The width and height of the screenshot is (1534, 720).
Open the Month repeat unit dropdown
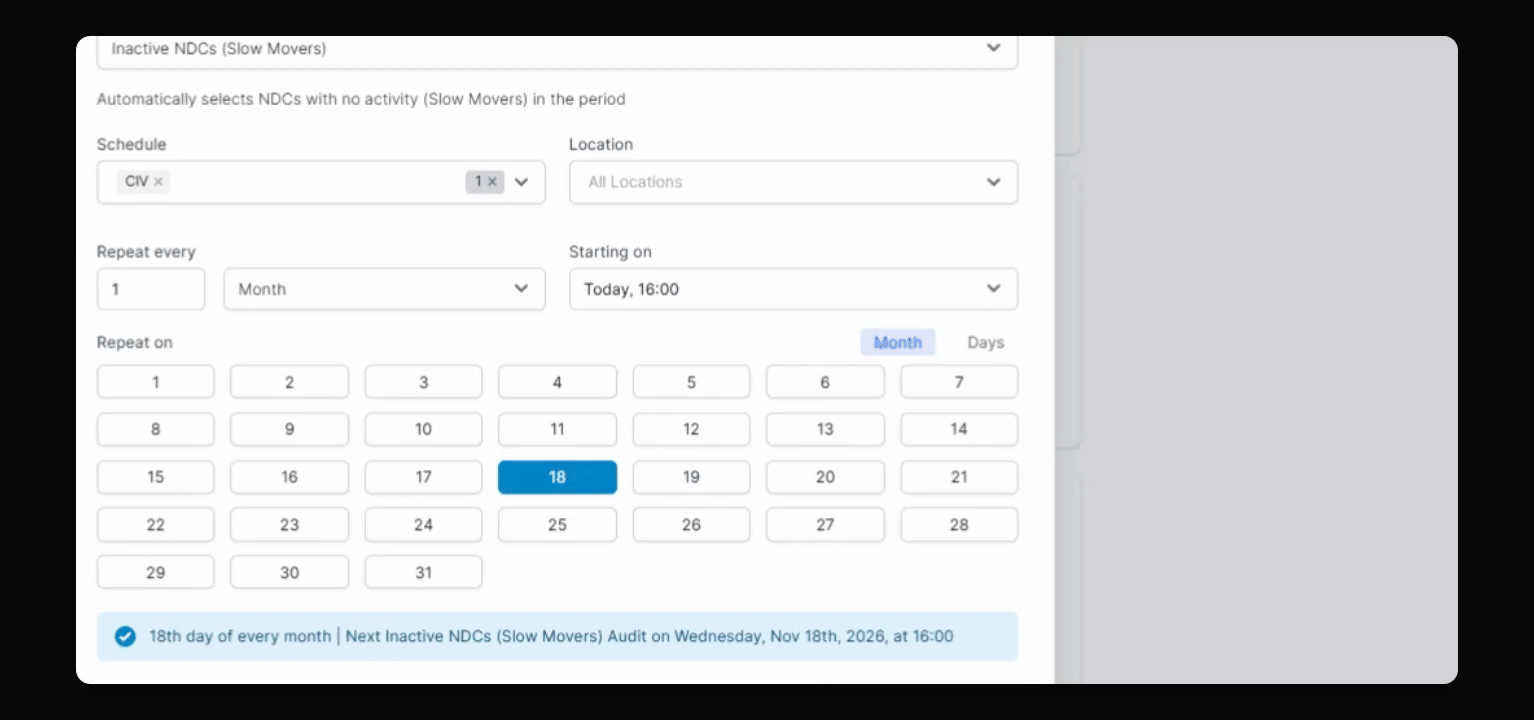click(385, 289)
